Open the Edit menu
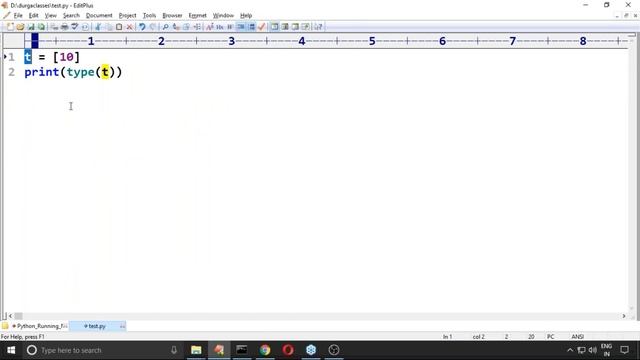The height and width of the screenshot is (360, 640). tap(33, 16)
